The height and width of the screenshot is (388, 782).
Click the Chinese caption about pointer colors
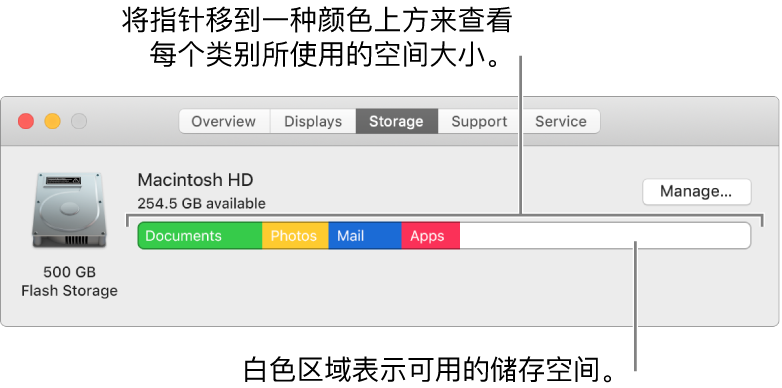pyautogui.click(x=317, y=41)
